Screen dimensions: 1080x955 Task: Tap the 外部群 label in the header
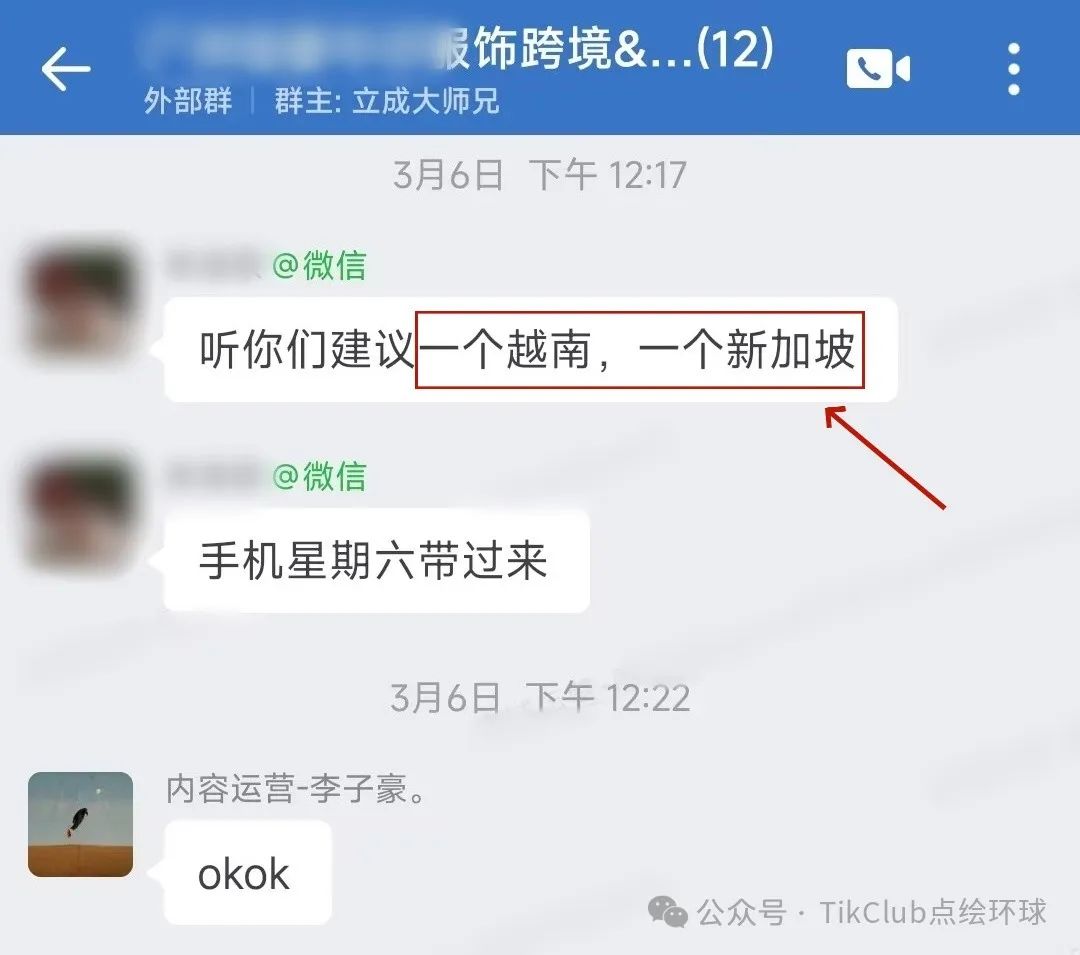(188, 101)
